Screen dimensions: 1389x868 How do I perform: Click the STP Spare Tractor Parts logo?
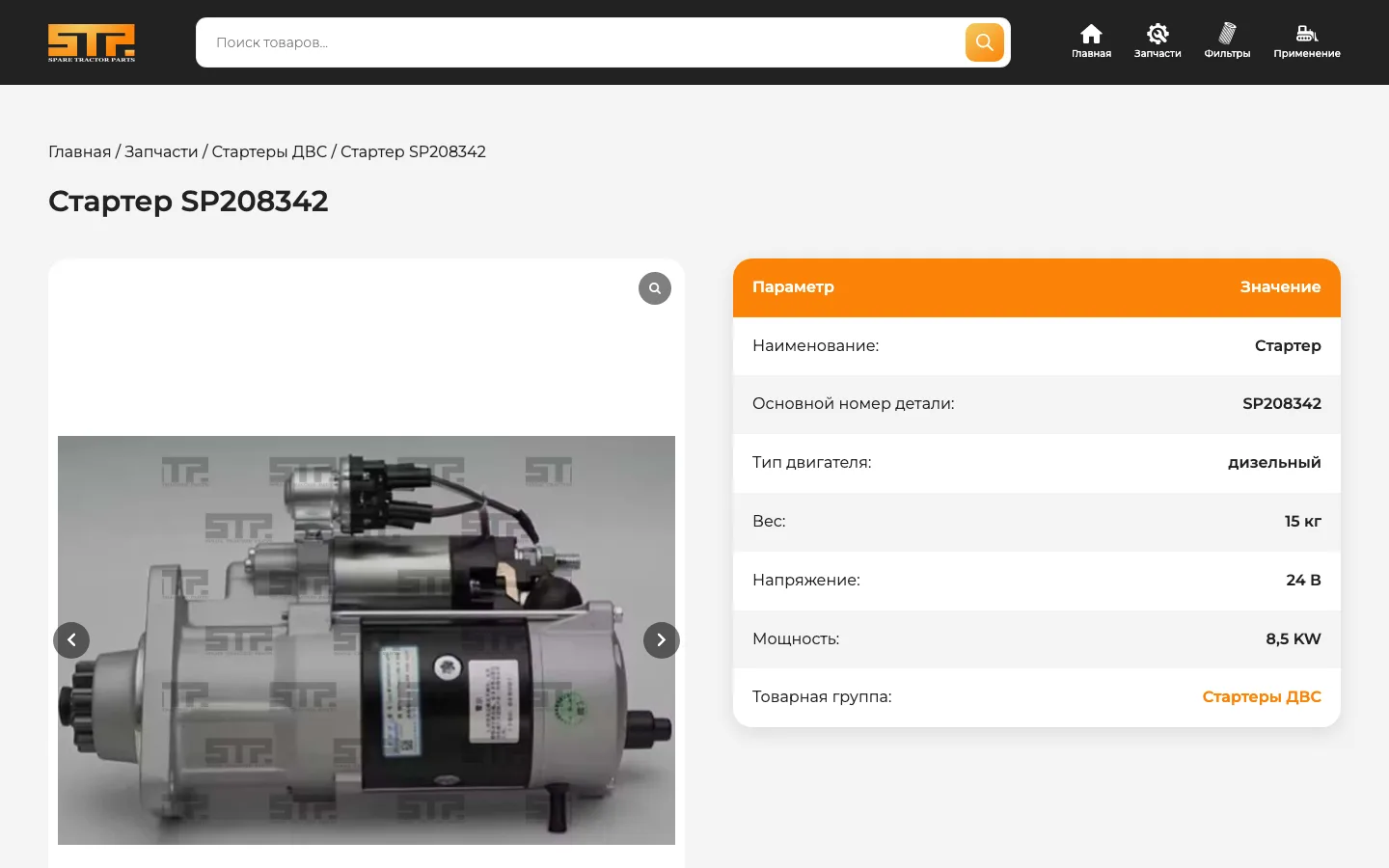92,42
